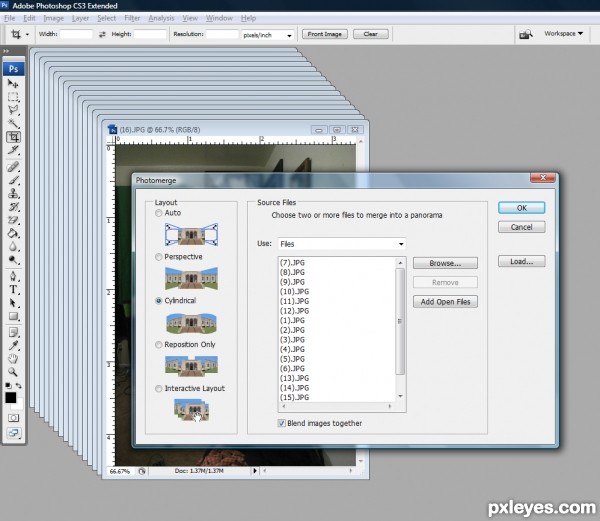Select the Path Selection tool
Screen dimensions: 600x521
click(13, 303)
